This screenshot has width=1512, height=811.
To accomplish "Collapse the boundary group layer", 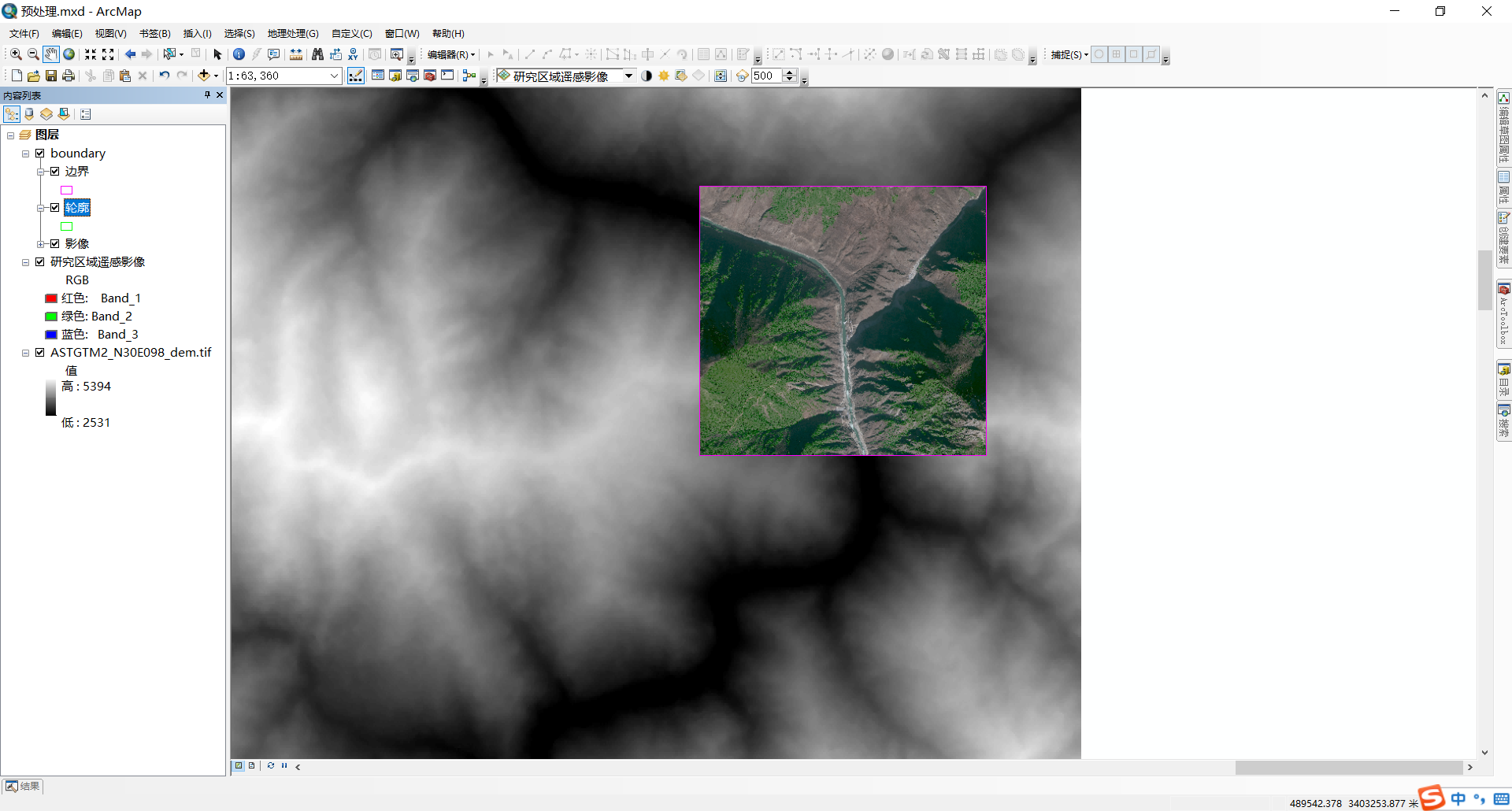I will [x=25, y=154].
